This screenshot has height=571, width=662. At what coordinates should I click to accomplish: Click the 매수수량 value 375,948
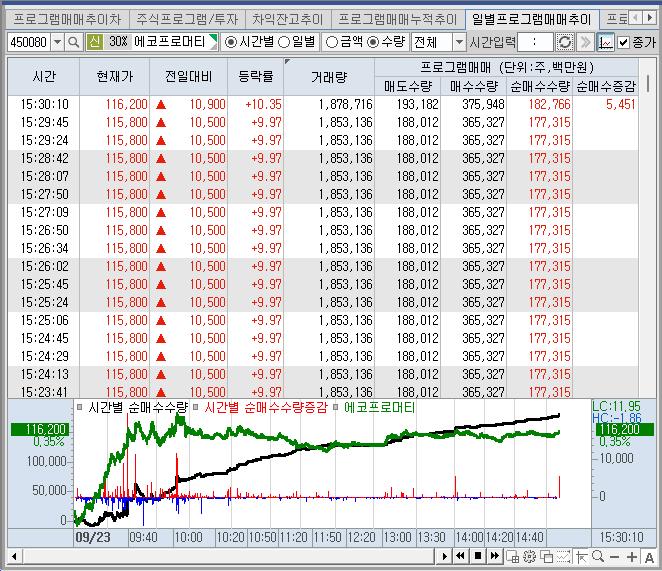click(483, 104)
